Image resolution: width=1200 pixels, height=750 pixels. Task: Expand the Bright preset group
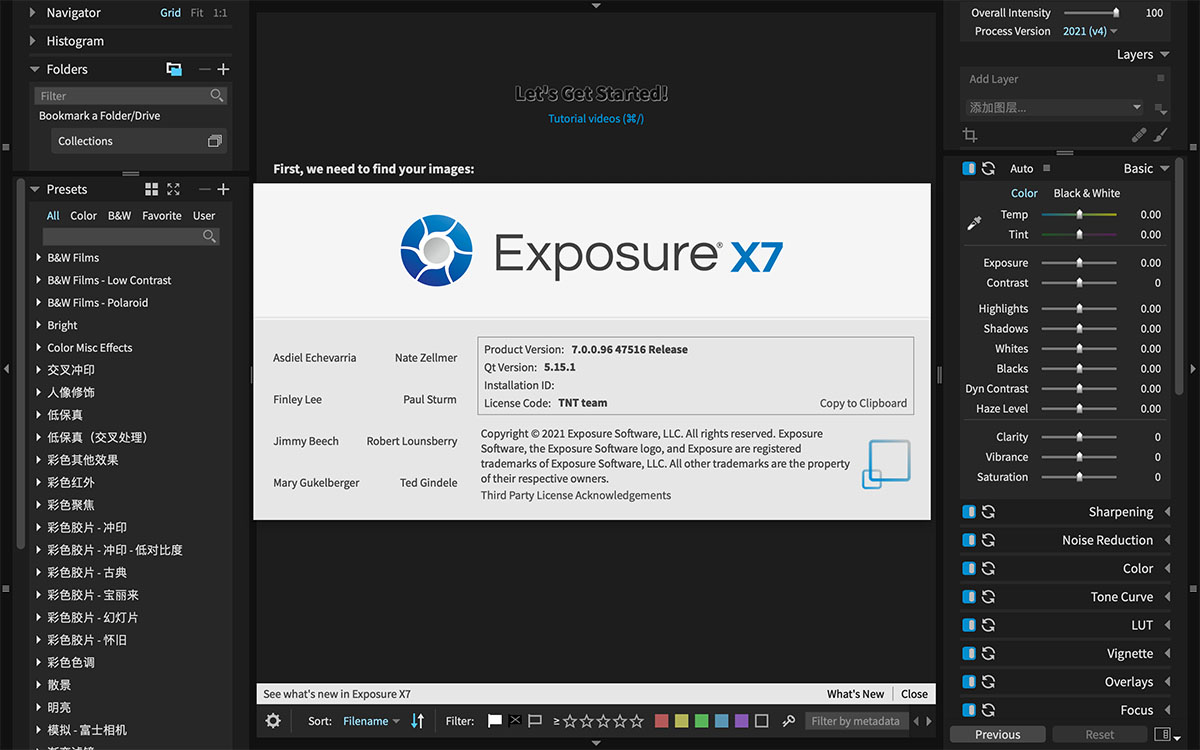[x=39, y=325]
